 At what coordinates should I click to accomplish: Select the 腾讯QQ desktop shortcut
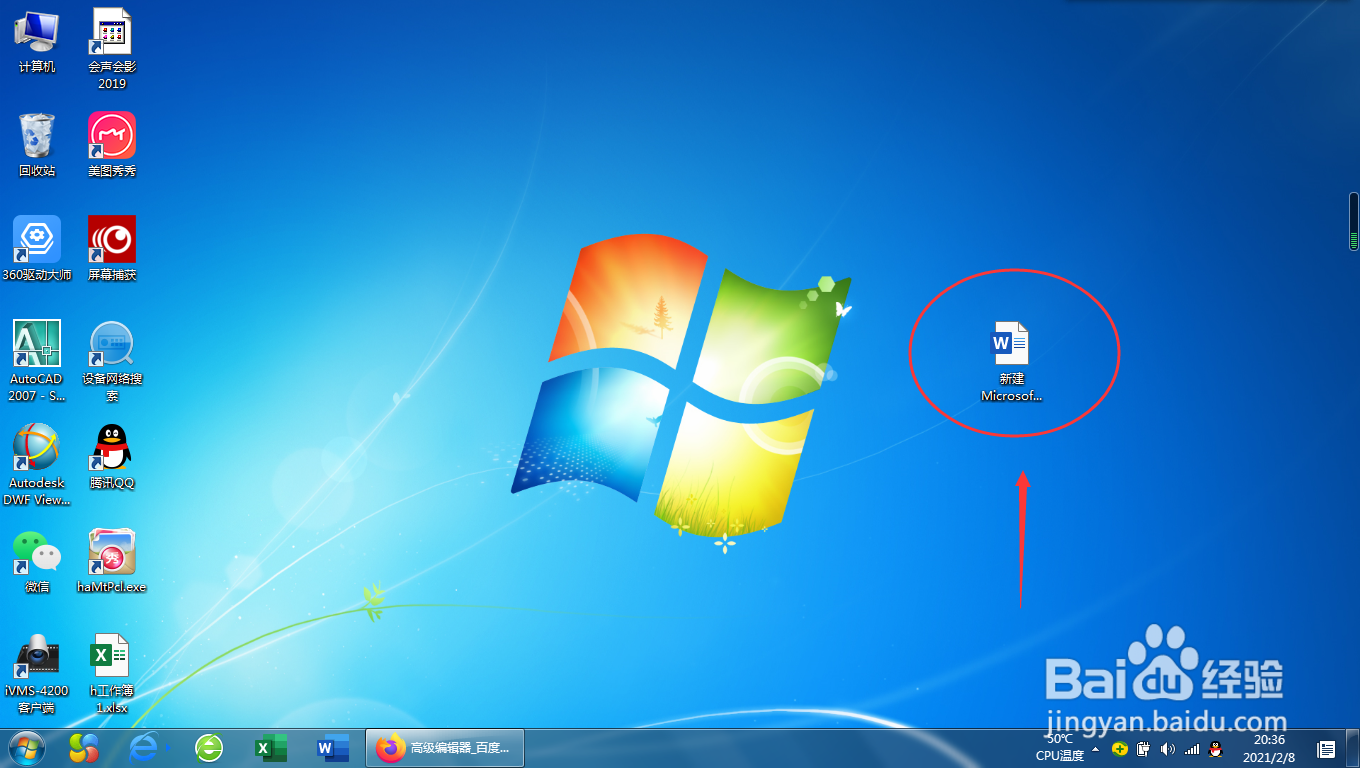coord(112,456)
